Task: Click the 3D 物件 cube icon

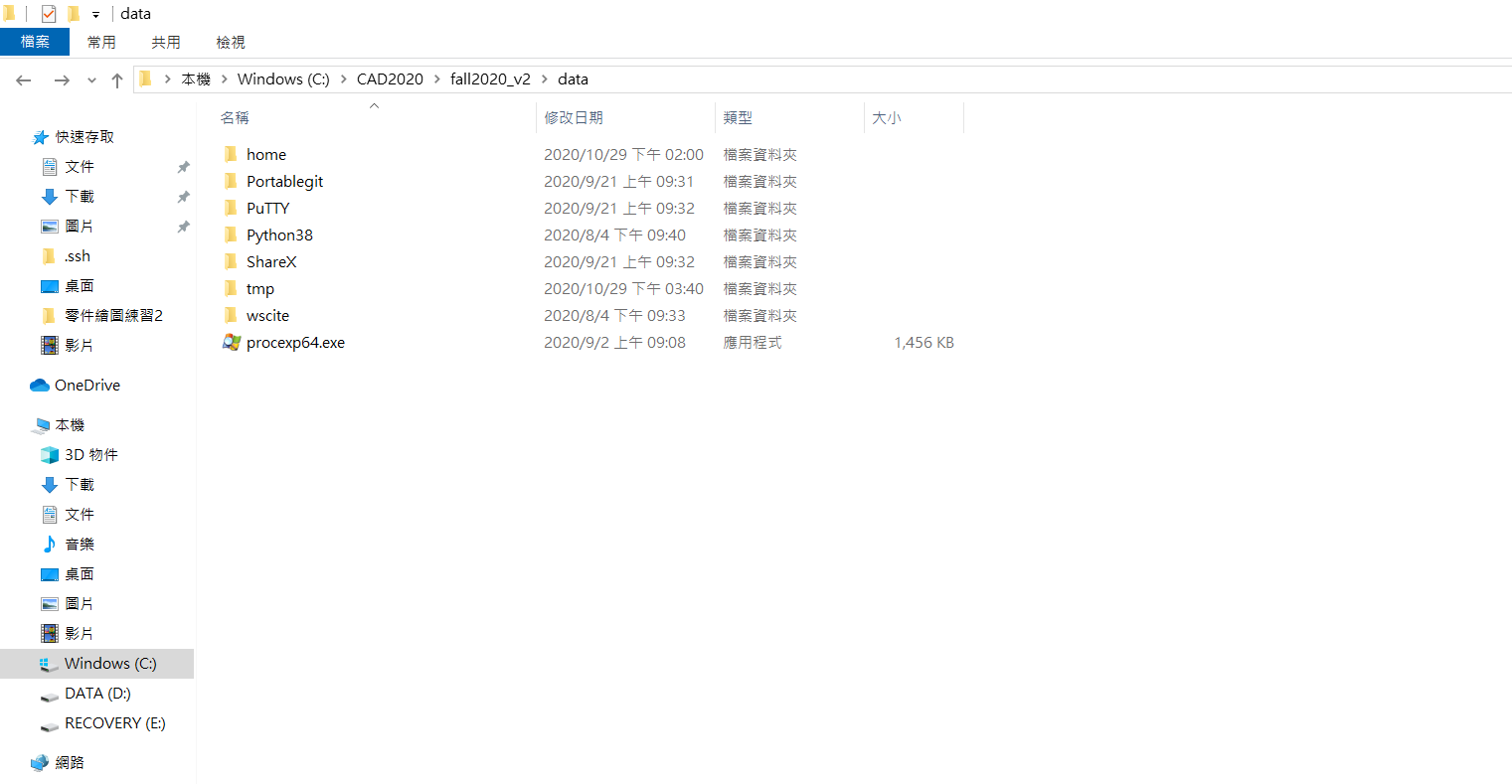Action: point(50,455)
